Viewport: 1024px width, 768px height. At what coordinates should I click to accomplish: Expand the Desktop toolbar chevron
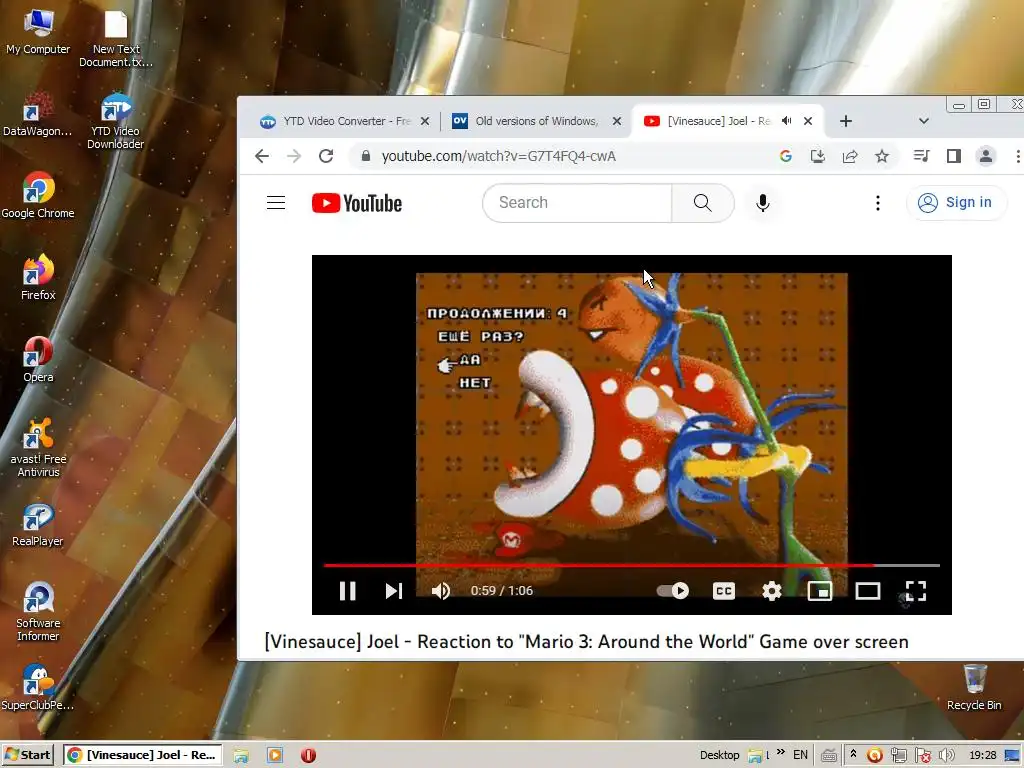[x=780, y=754]
